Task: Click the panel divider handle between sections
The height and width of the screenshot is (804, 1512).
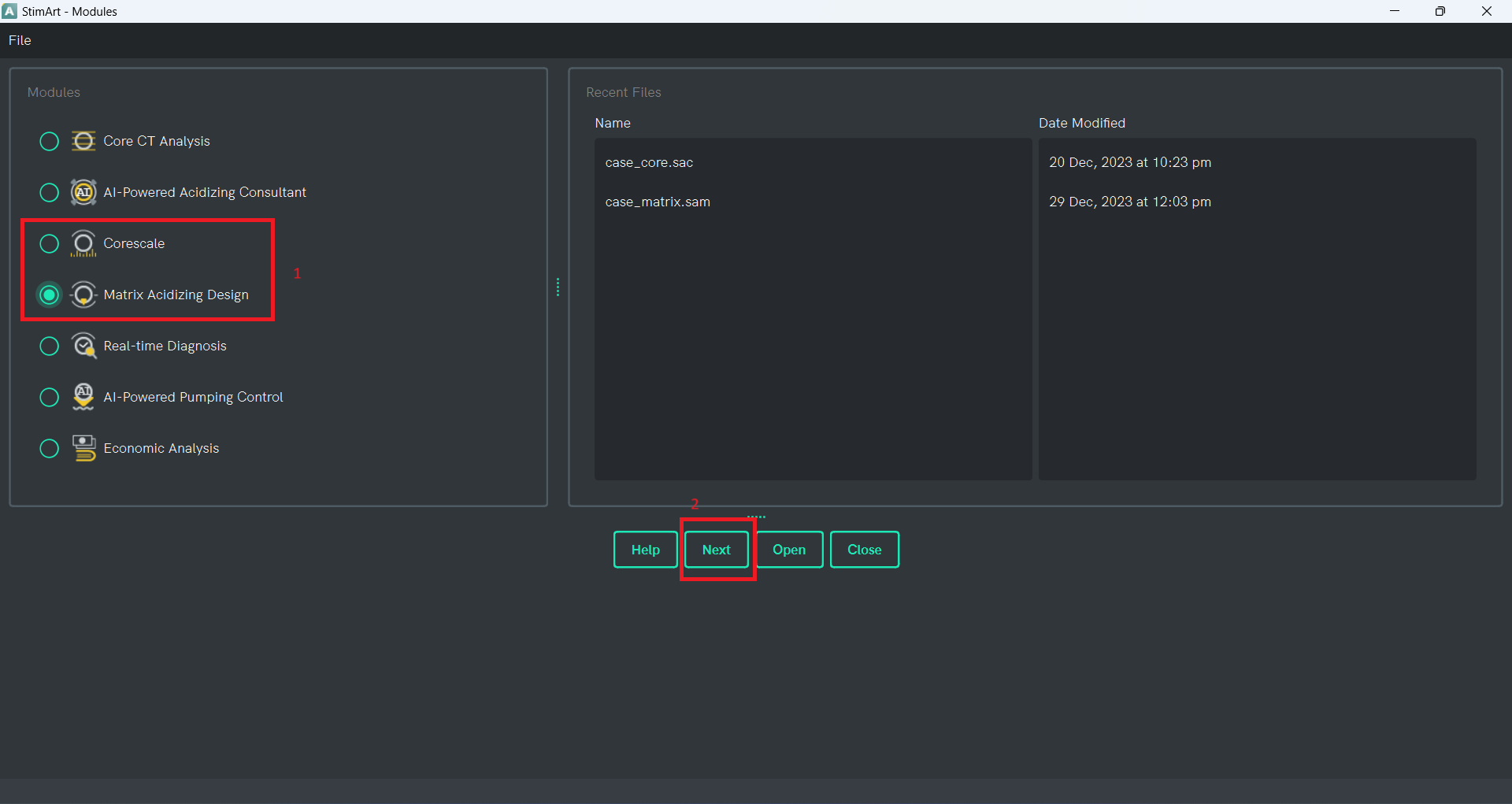Action: click(558, 287)
